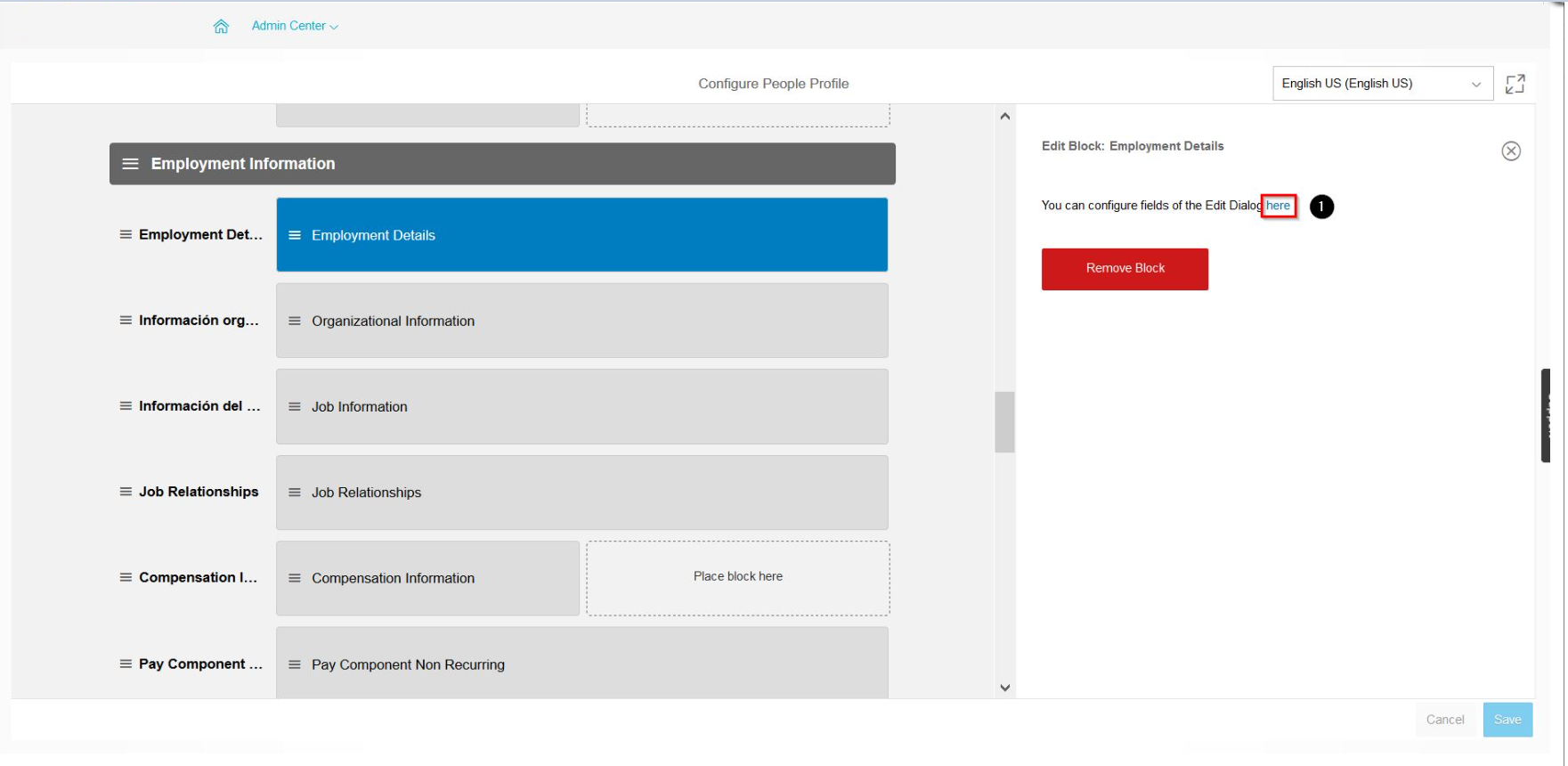This screenshot has width=1568, height=766.
Task: Click drag handle inside Job Information block
Action: (x=295, y=406)
